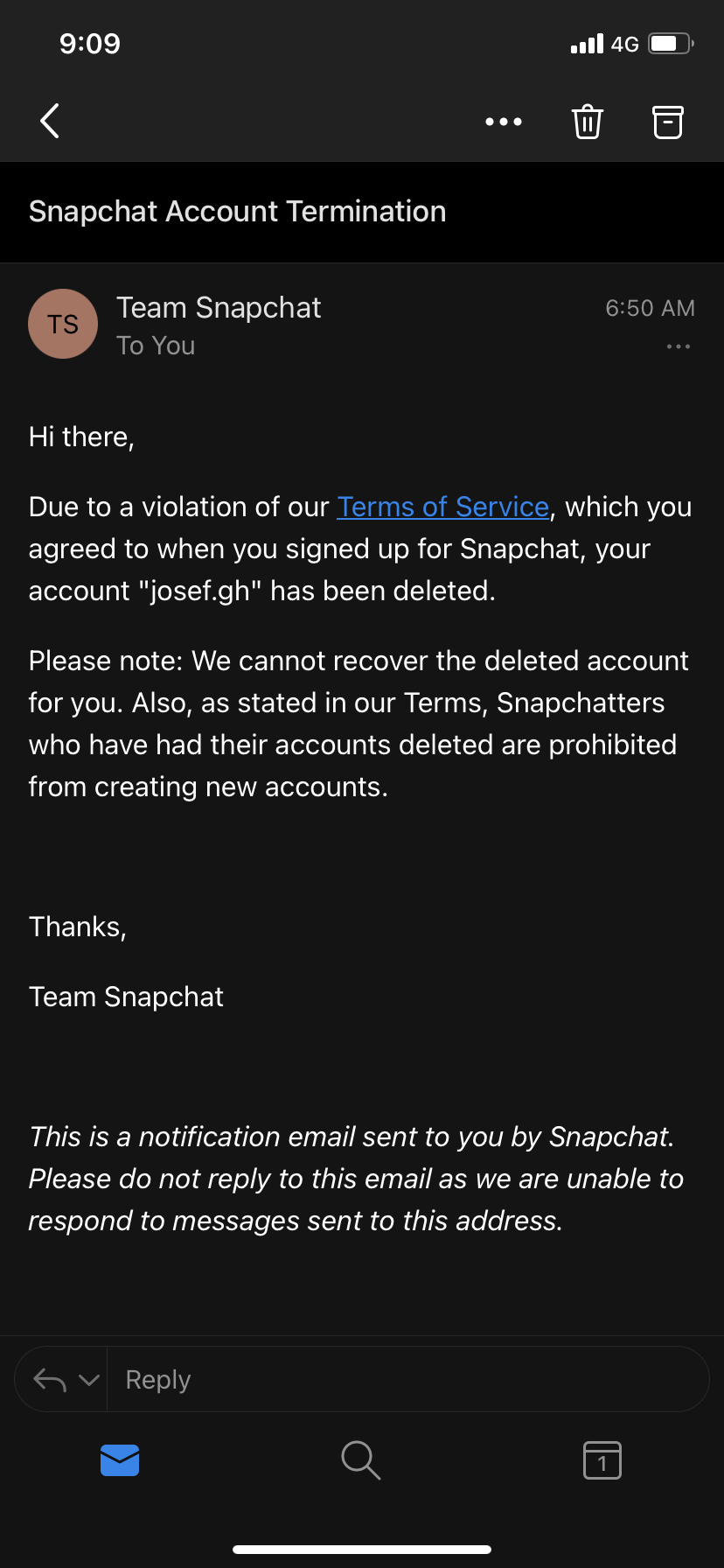Screen dimensions: 724x1568
Task: Tap the battery icon in status bar
Action: click(x=670, y=44)
